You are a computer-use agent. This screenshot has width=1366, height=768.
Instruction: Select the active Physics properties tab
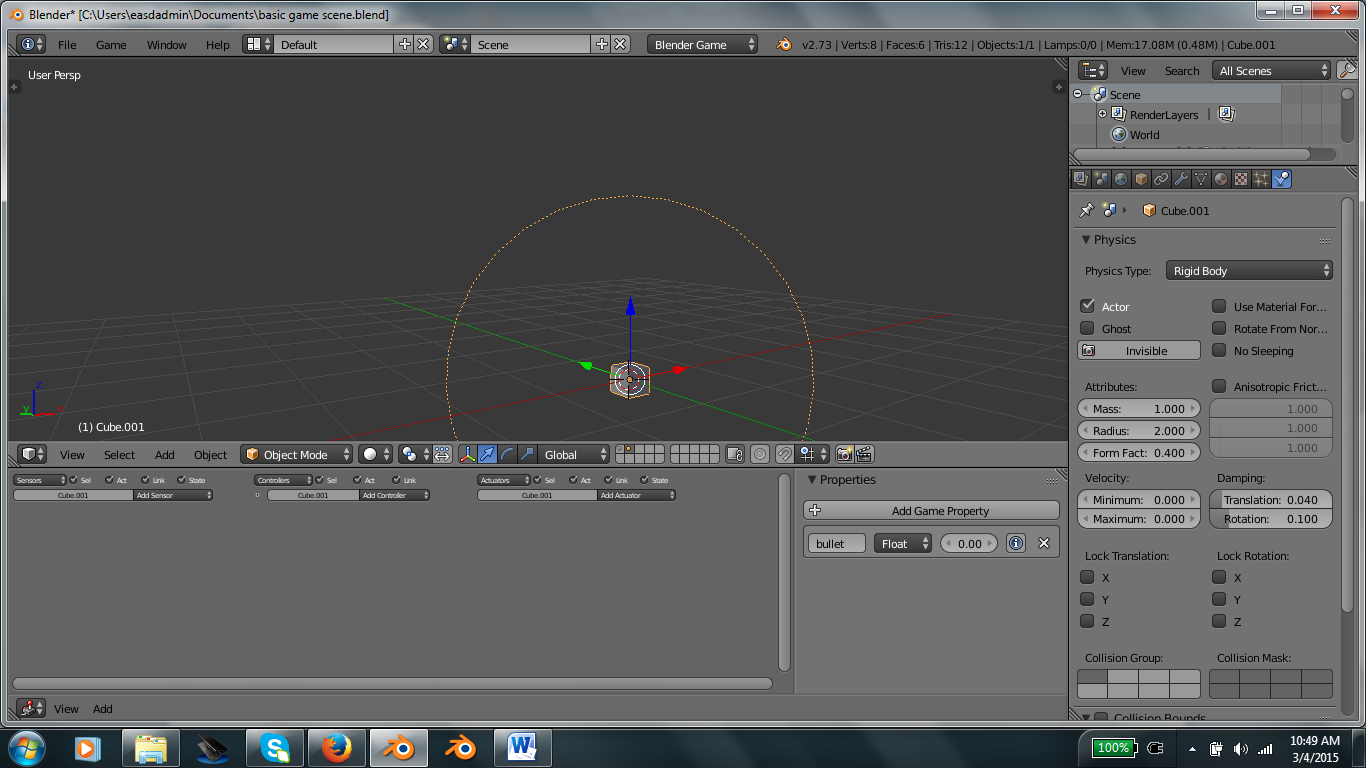[x=1282, y=179]
